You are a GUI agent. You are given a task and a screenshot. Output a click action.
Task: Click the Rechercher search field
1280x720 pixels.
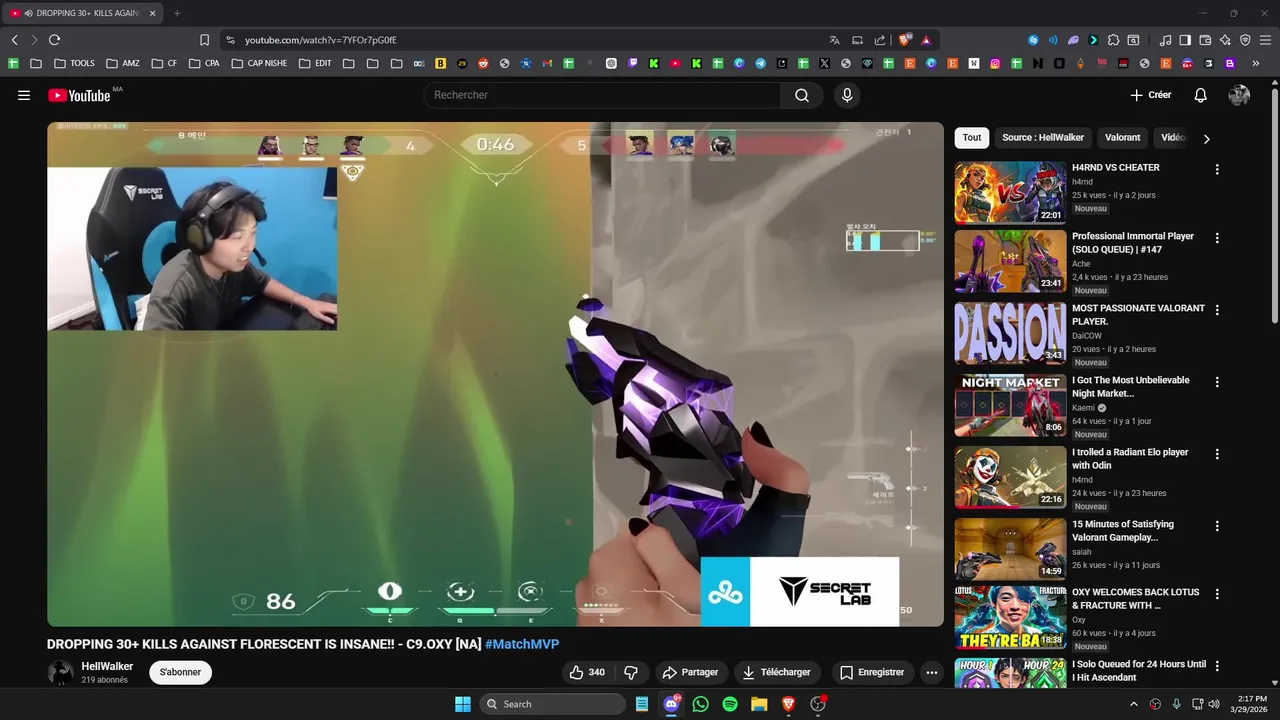coord(602,95)
